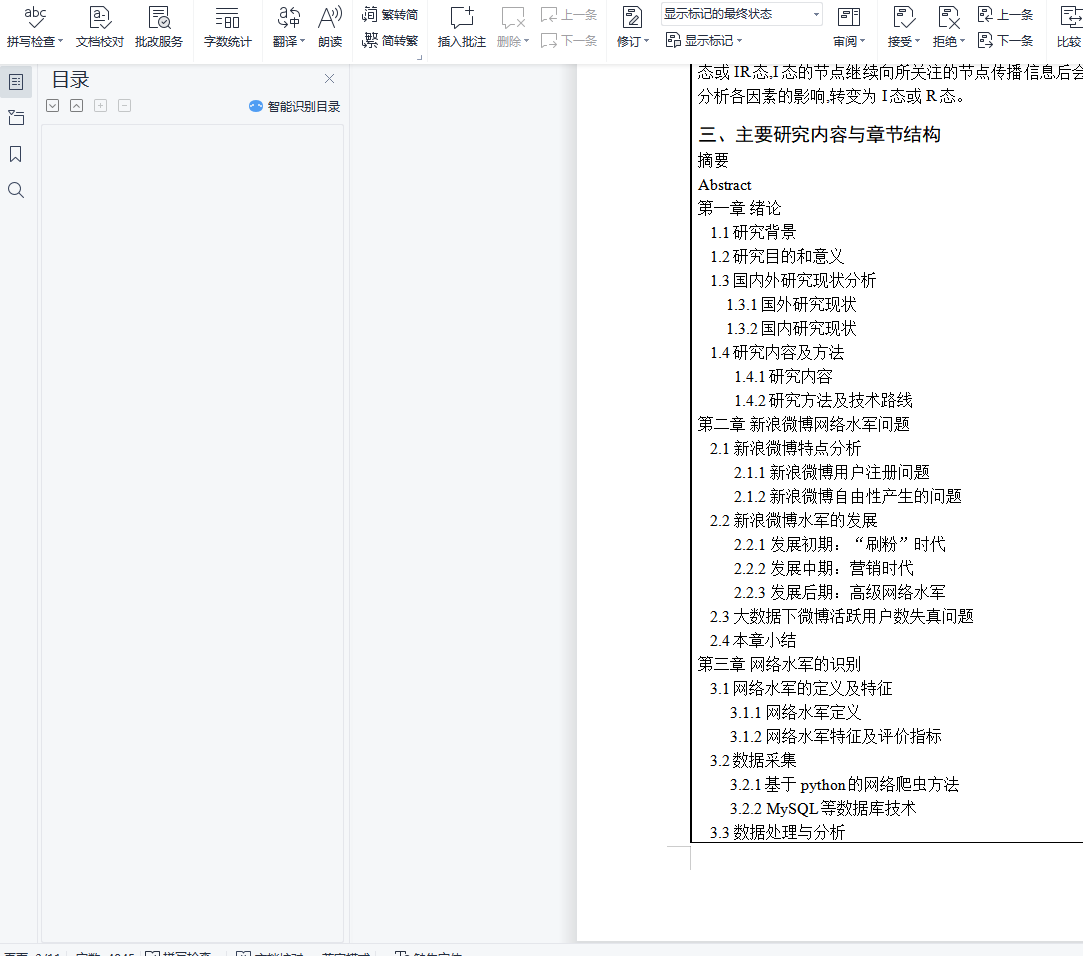Open the chapter navigation sidebar icon
The height and width of the screenshot is (956, 1083).
(x=16, y=118)
